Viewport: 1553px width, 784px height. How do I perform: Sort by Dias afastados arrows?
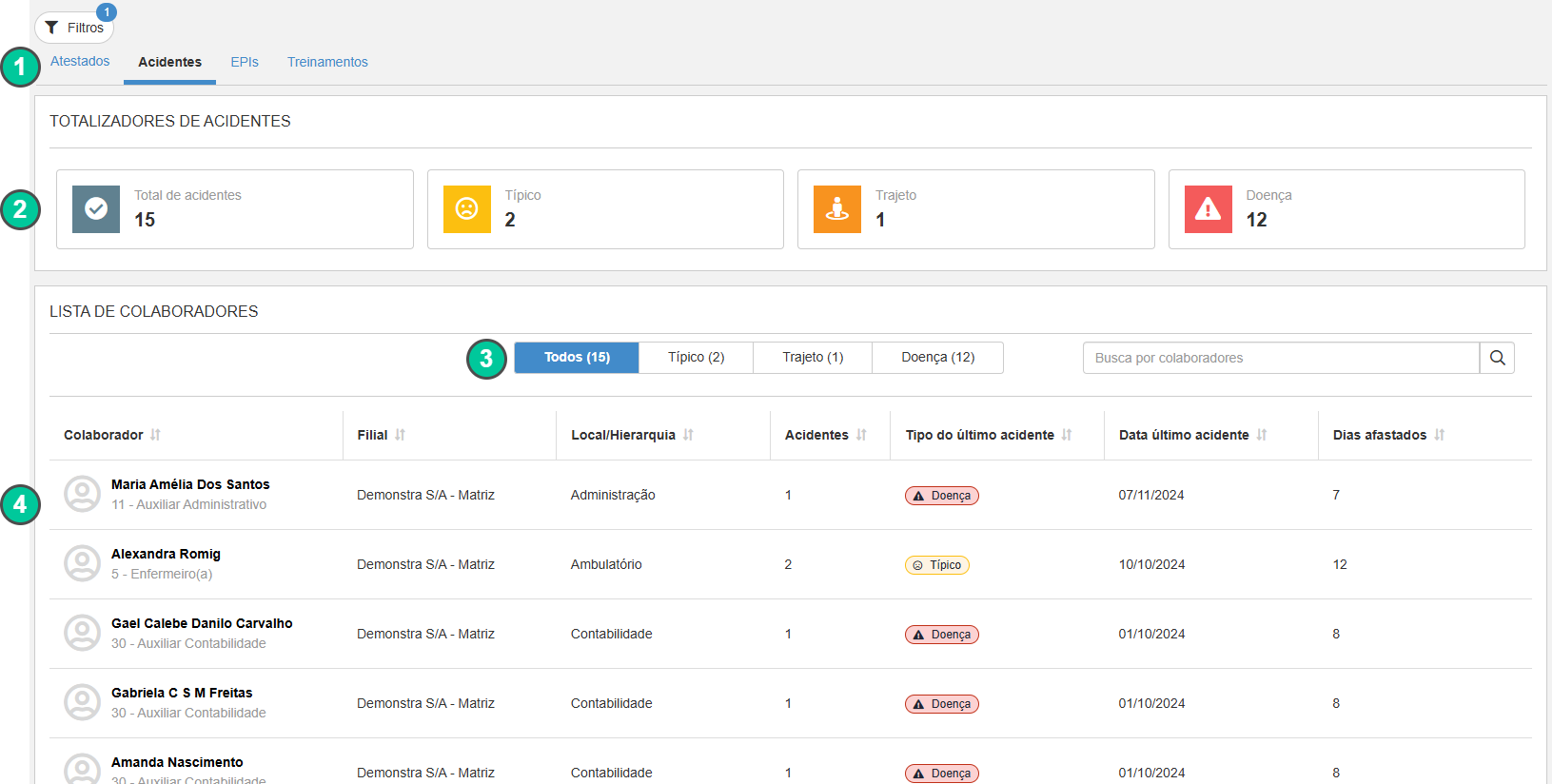pos(1440,435)
